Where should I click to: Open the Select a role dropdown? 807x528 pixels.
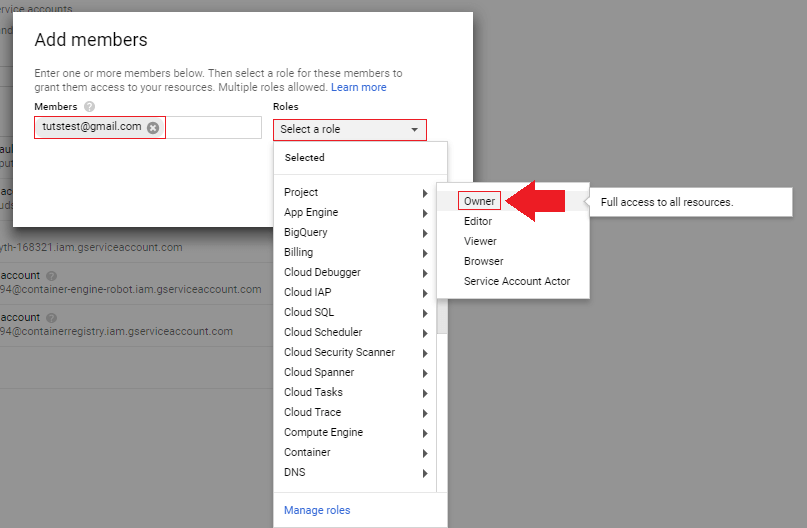tap(349, 130)
